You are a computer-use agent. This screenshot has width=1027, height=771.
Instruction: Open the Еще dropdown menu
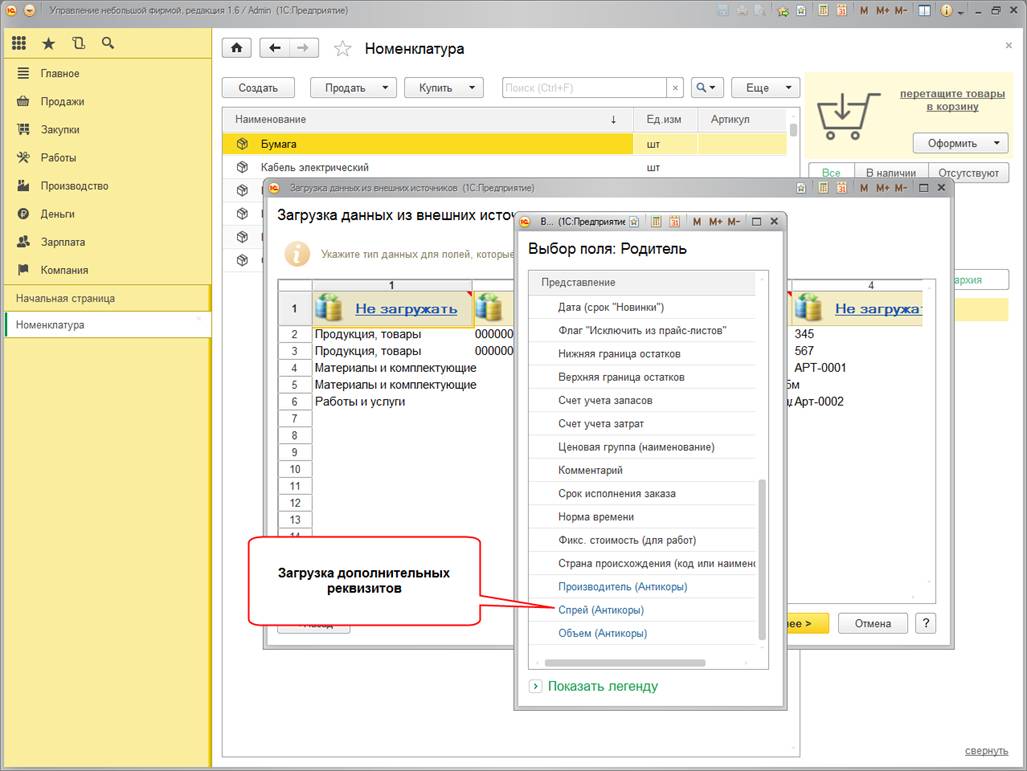765,88
